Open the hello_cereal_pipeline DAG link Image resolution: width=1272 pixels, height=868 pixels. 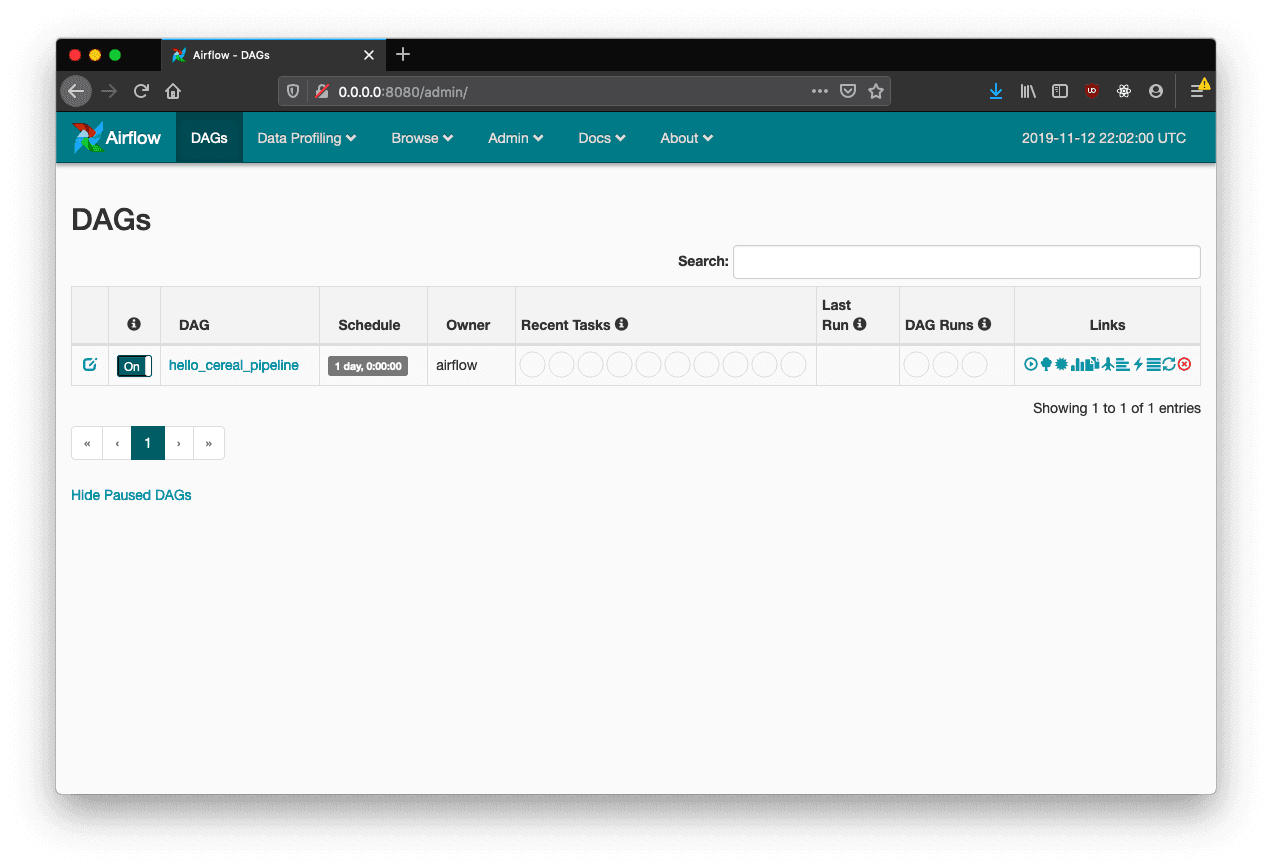tap(234, 365)
